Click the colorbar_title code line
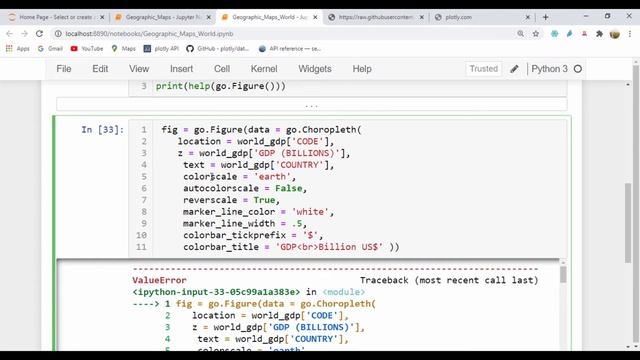This screenshot has height=360, width=640. [291, 247]
